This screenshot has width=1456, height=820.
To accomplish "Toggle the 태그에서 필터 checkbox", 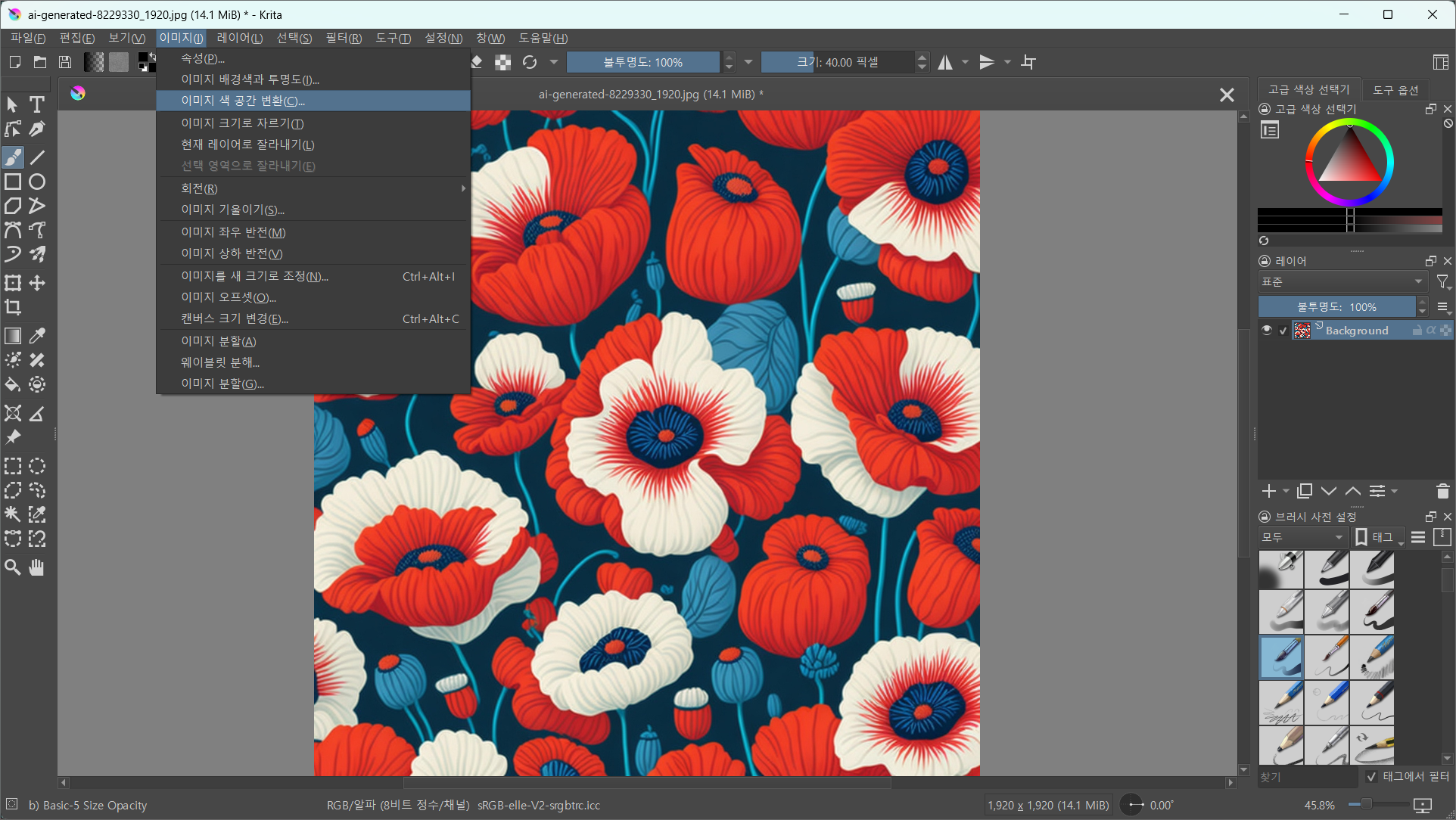I will point(1372,777).
